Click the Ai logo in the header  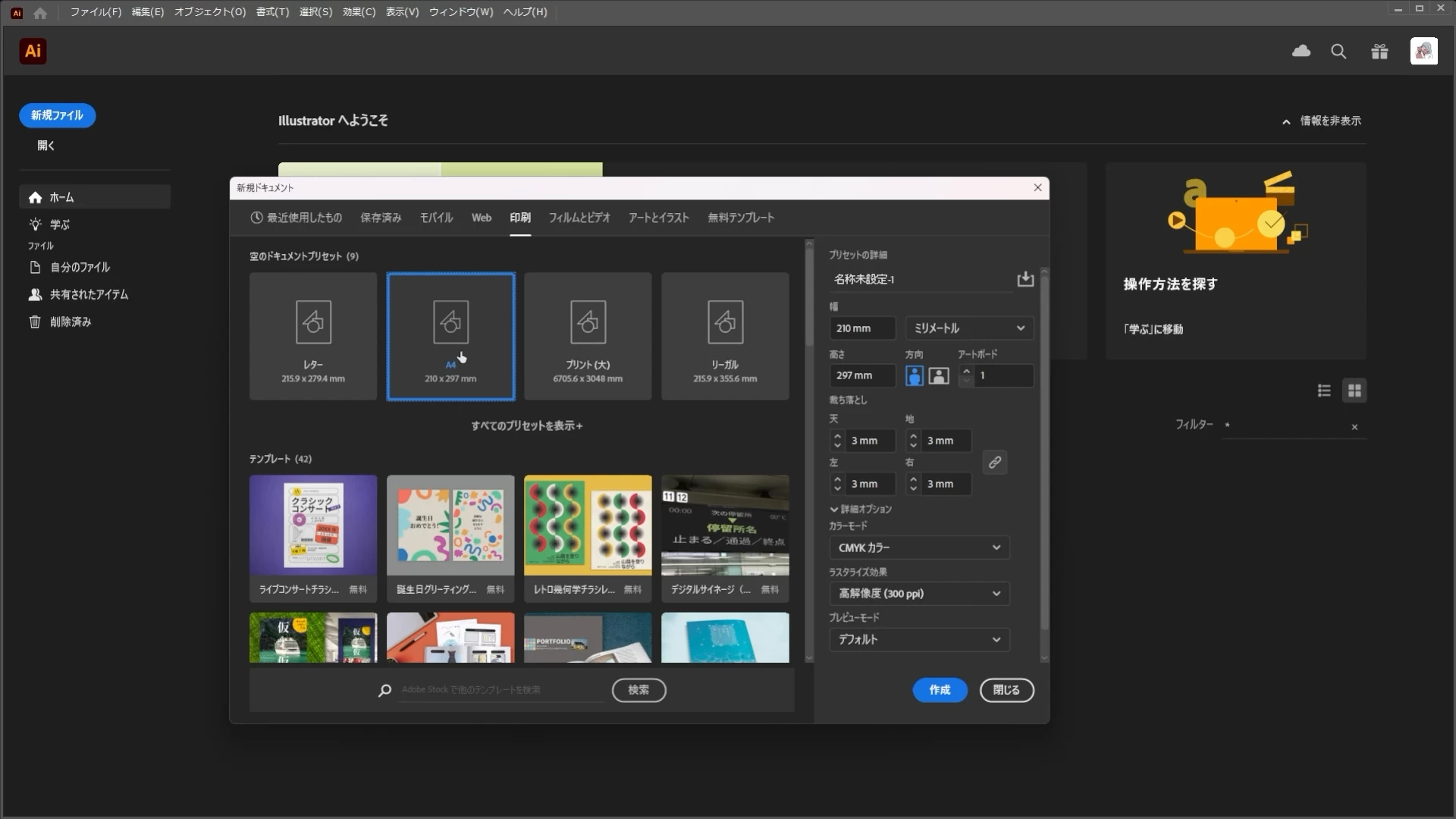point(33,51)
